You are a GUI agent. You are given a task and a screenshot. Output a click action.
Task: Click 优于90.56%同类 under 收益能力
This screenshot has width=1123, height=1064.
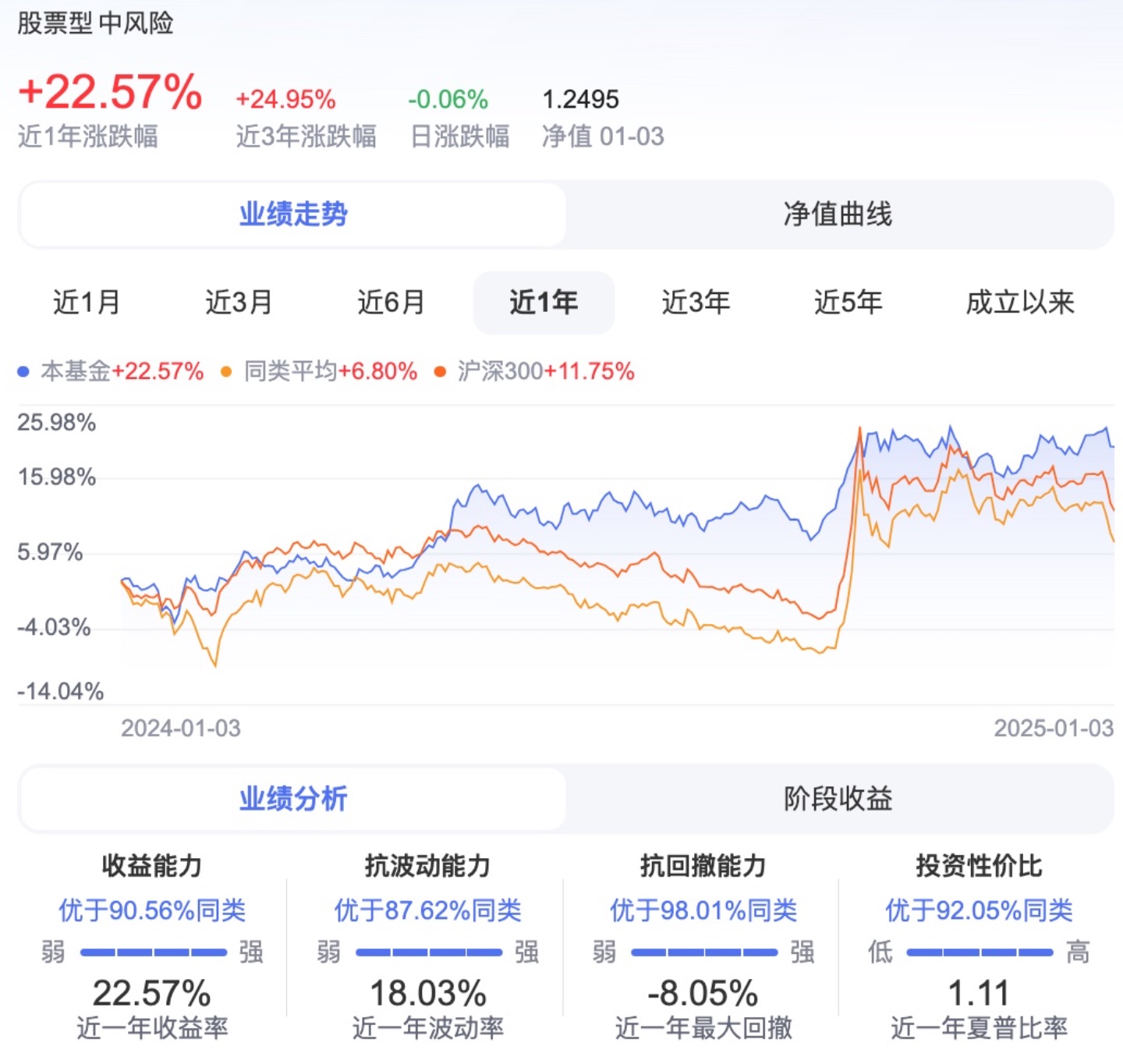(152, 910)
